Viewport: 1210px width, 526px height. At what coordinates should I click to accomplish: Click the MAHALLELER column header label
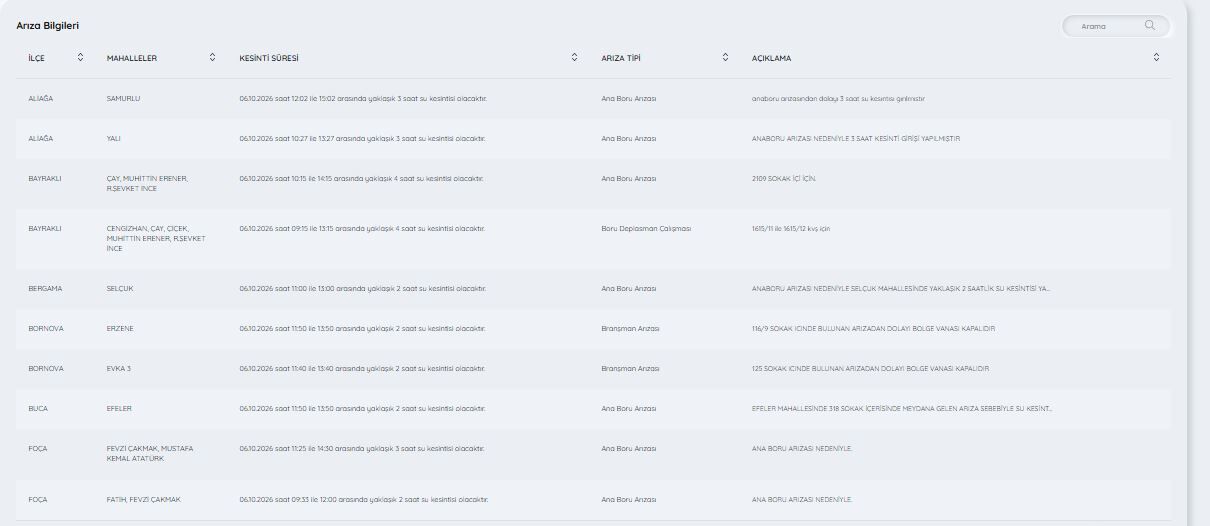132,58
